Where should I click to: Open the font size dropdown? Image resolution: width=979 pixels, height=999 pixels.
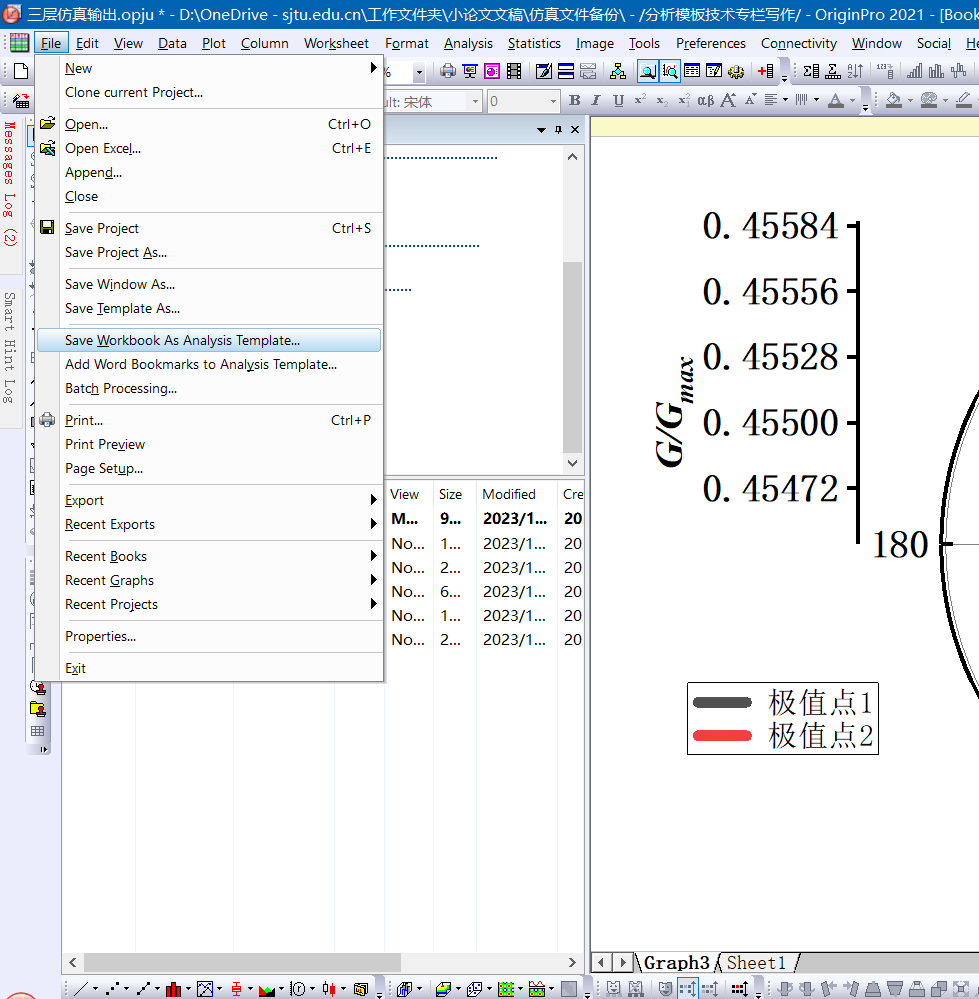pos(553,101)
